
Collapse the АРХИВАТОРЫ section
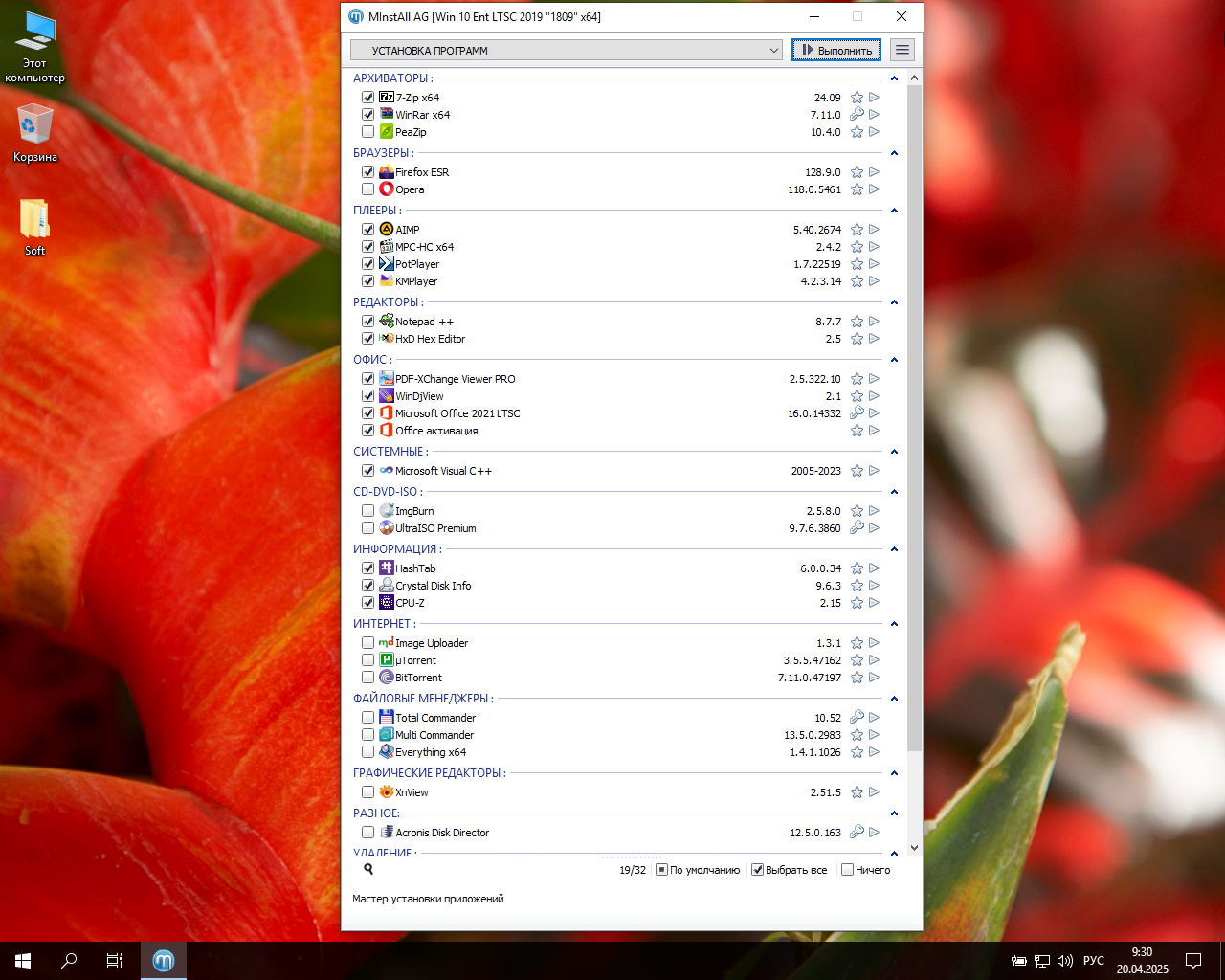pos(894,78)
